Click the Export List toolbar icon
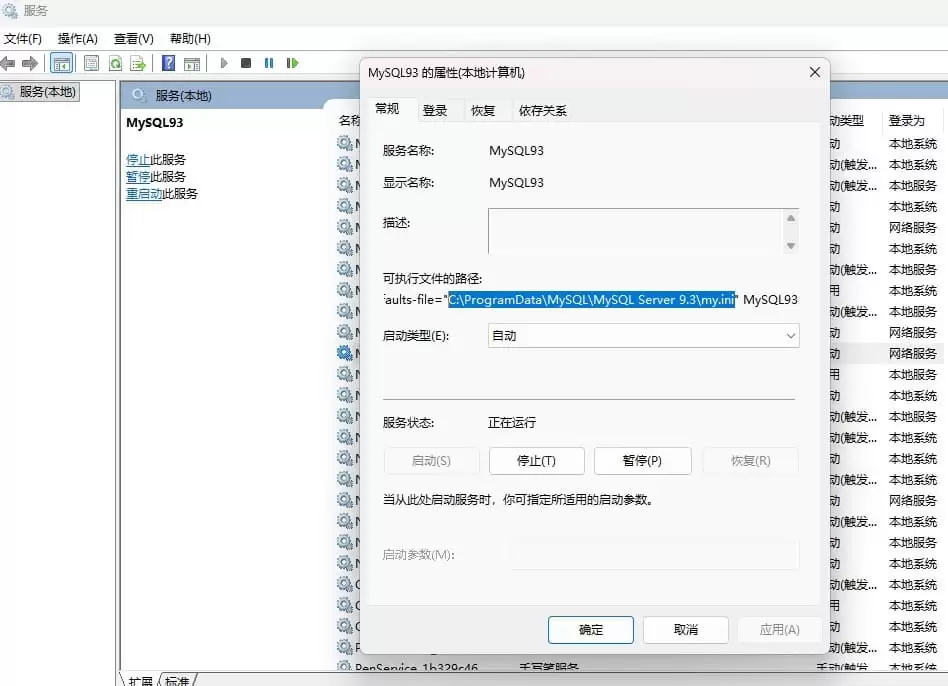This screenshot has height=686, width=948. (138, 63)
